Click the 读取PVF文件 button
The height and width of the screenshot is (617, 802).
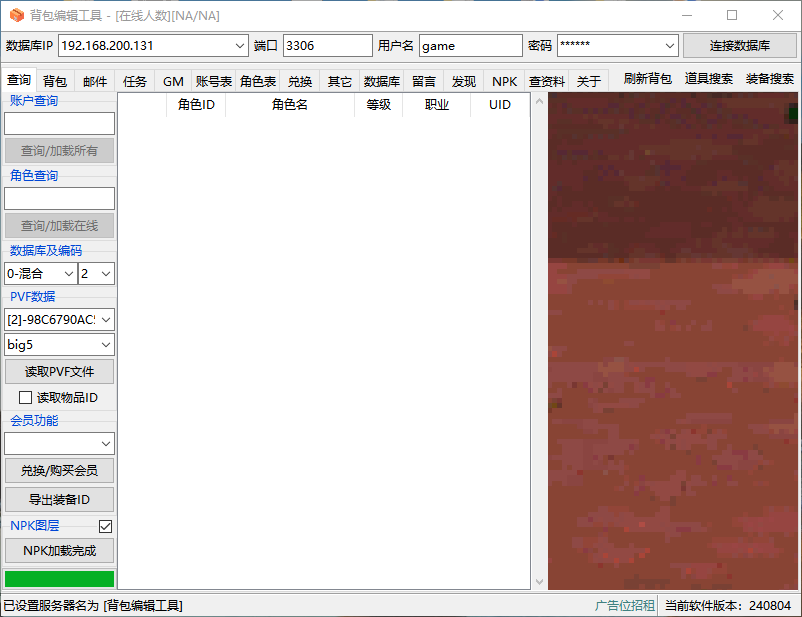pos(59,370)
